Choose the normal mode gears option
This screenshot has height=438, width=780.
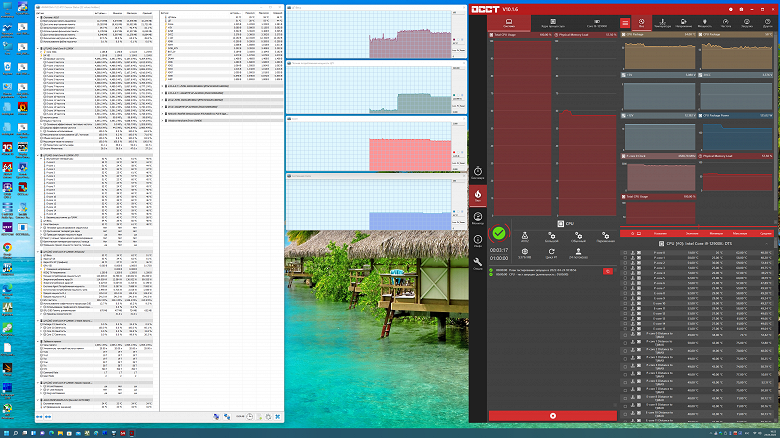click(578, 237)
